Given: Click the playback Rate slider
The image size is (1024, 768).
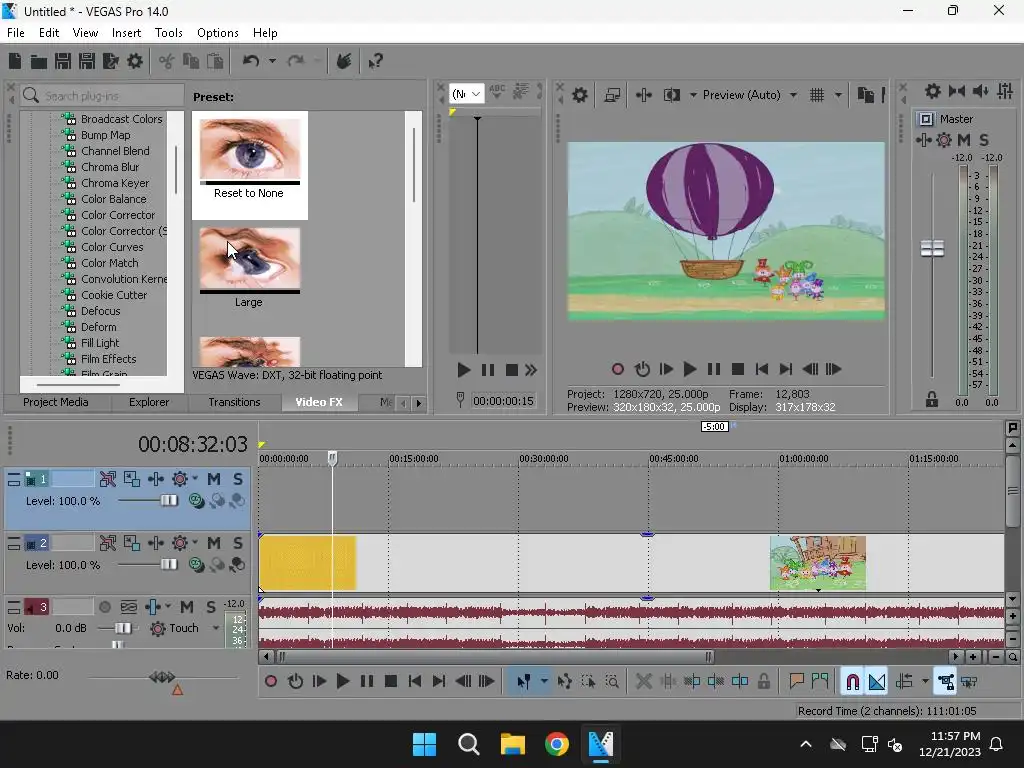Looking at the screenshot, I should pyautogui.click(x=162, y=677).
